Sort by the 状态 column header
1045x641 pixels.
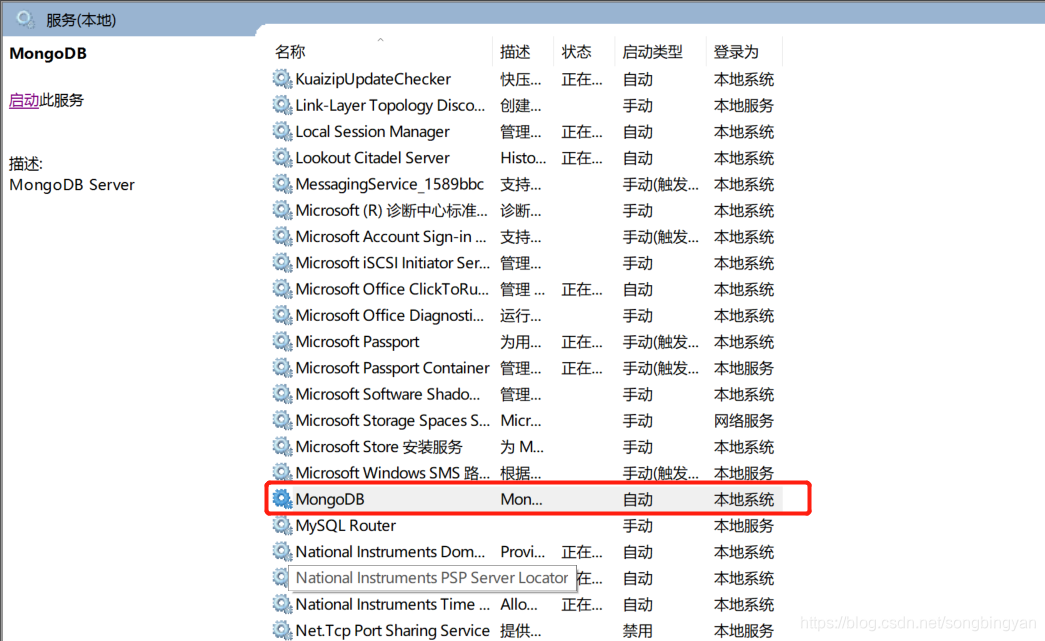tap(576, 51)
